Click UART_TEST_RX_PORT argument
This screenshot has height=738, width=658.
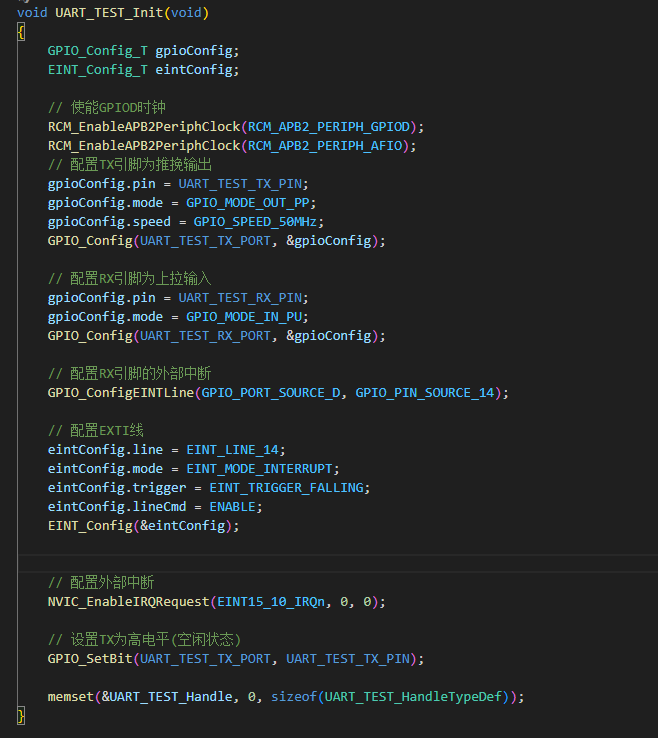205,336
